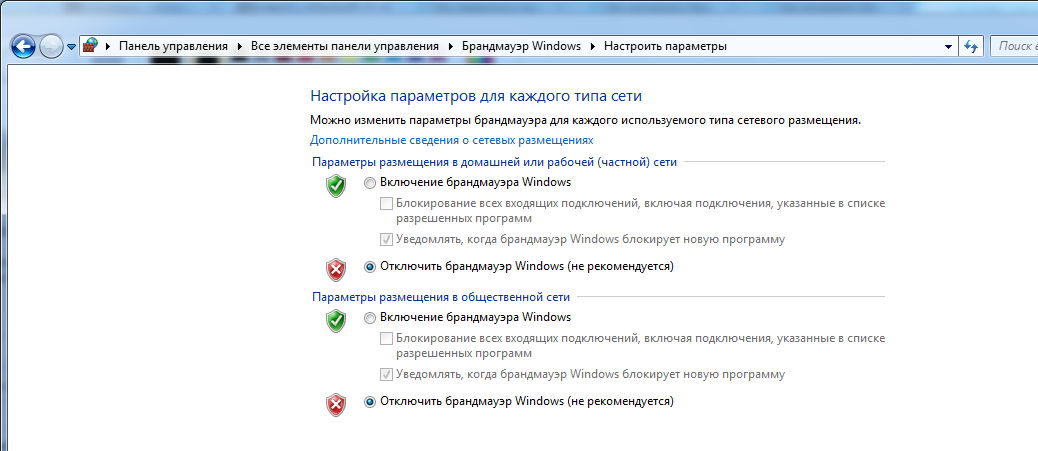Image resolution: width=1038 pixels, height=451 pixels.
Task: Go to 'Все элементы панели управления' breadcrumb
Action: click(345, 46)
